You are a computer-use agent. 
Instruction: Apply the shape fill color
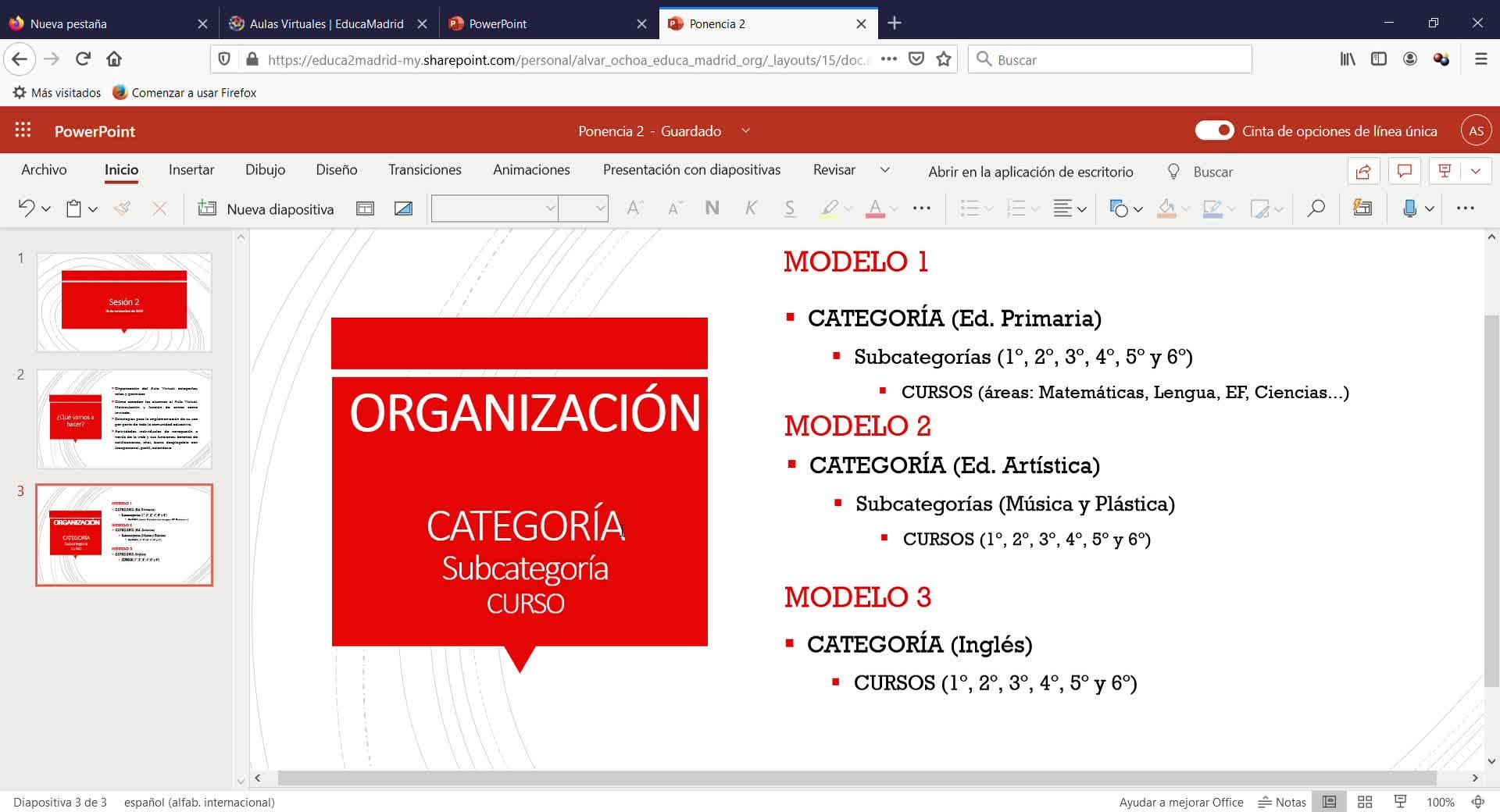click(1166, 208)
